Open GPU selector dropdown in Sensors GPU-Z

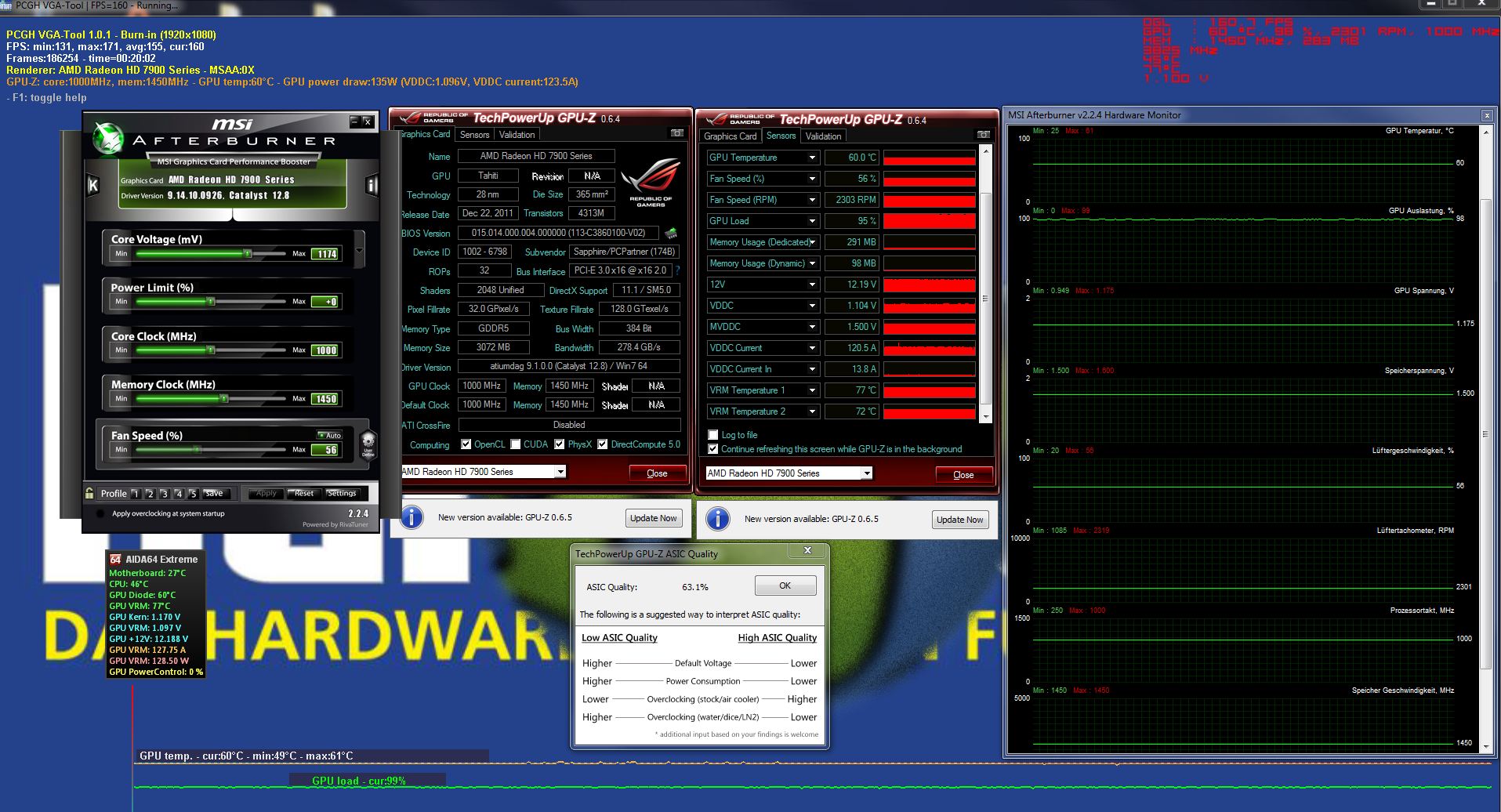866,473
